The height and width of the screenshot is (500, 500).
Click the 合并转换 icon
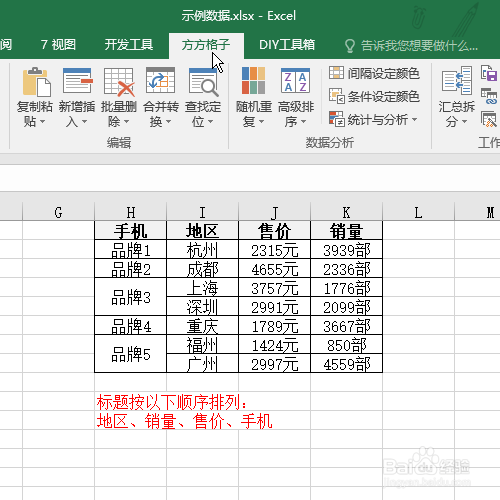pyautogui.click(x=160, y=80)
